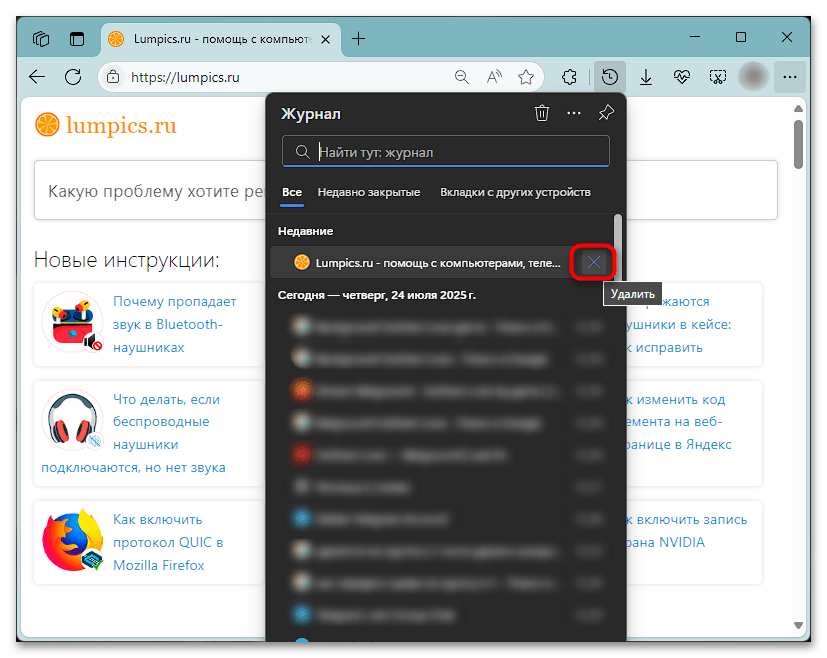
Task: Switch to the 'Недавно закрытые' tab
Action: [368, 192]
